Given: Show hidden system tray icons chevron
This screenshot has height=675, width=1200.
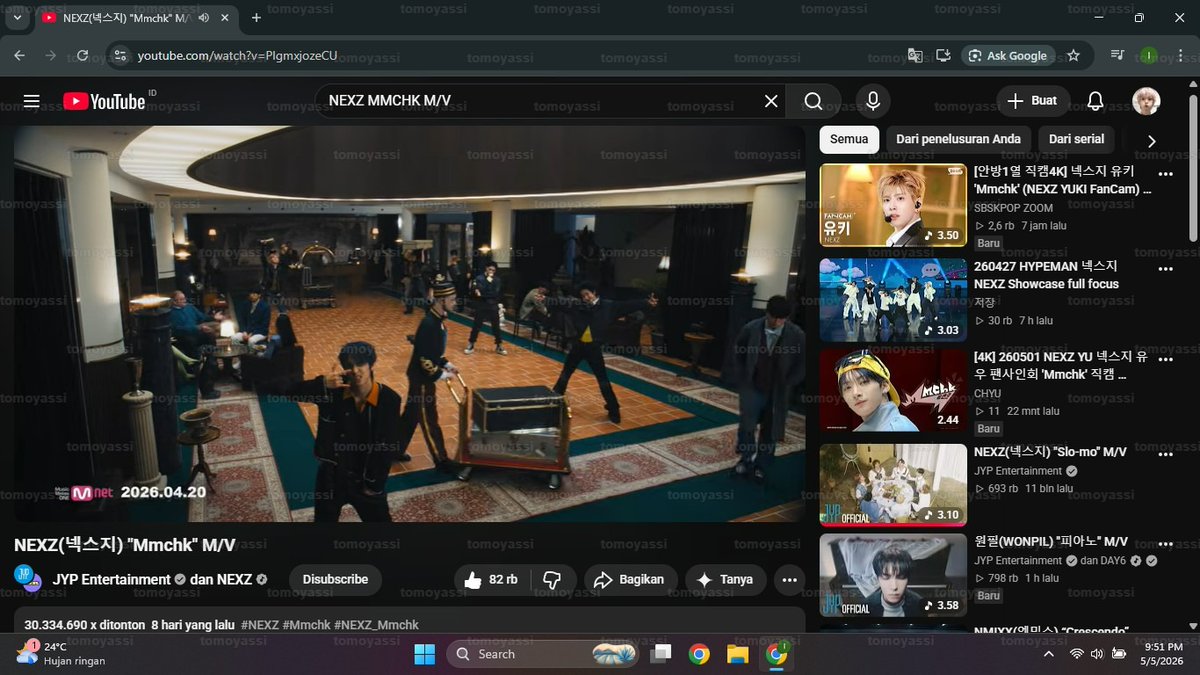Looking at the screenshot, I should pyautogui.click(x=1048, y=654).
